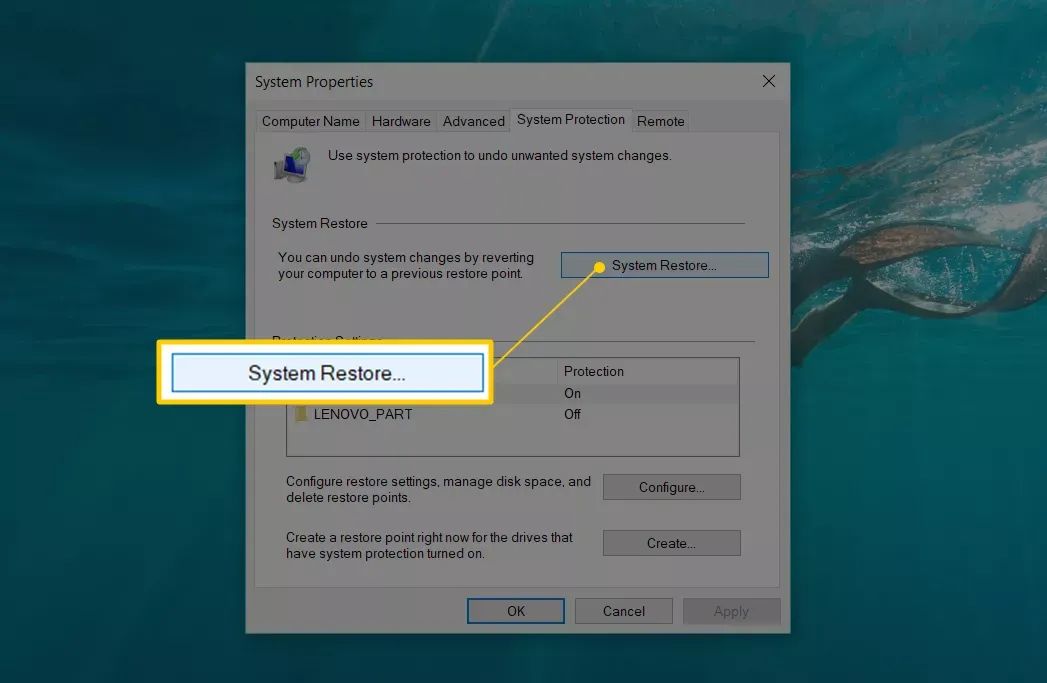1047x683 pixels.
Task: Click the greyed-out Apply button
Action: click(x=731, y=611)
